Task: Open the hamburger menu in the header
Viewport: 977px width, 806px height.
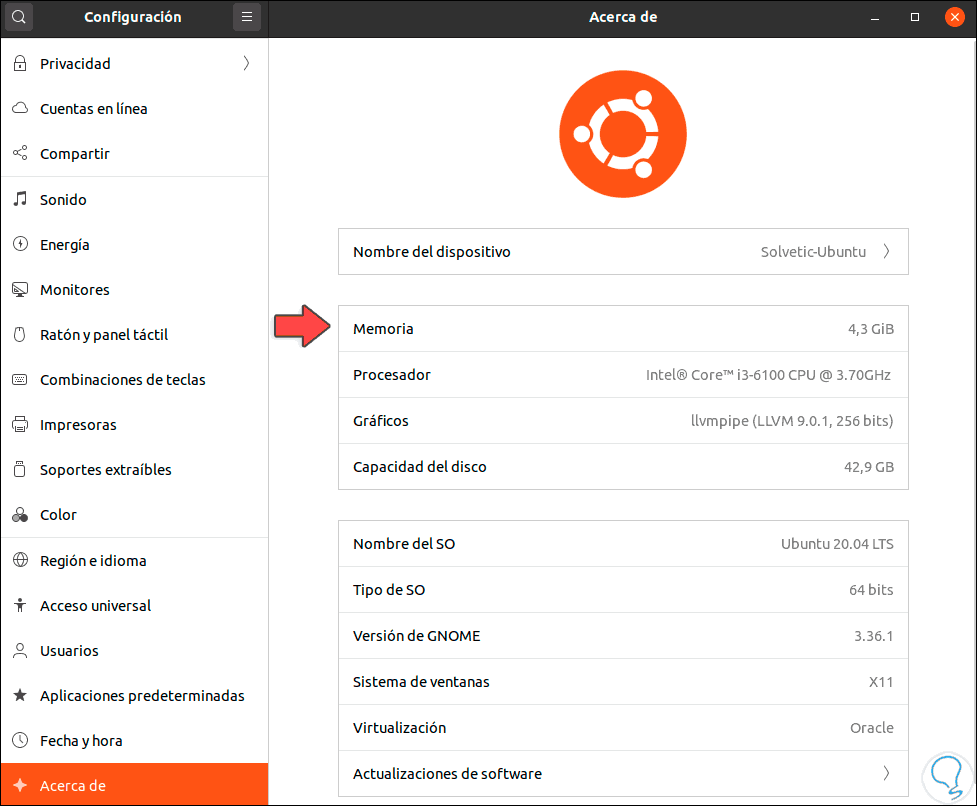Action: pyautogui.click(x=247, y=17)
